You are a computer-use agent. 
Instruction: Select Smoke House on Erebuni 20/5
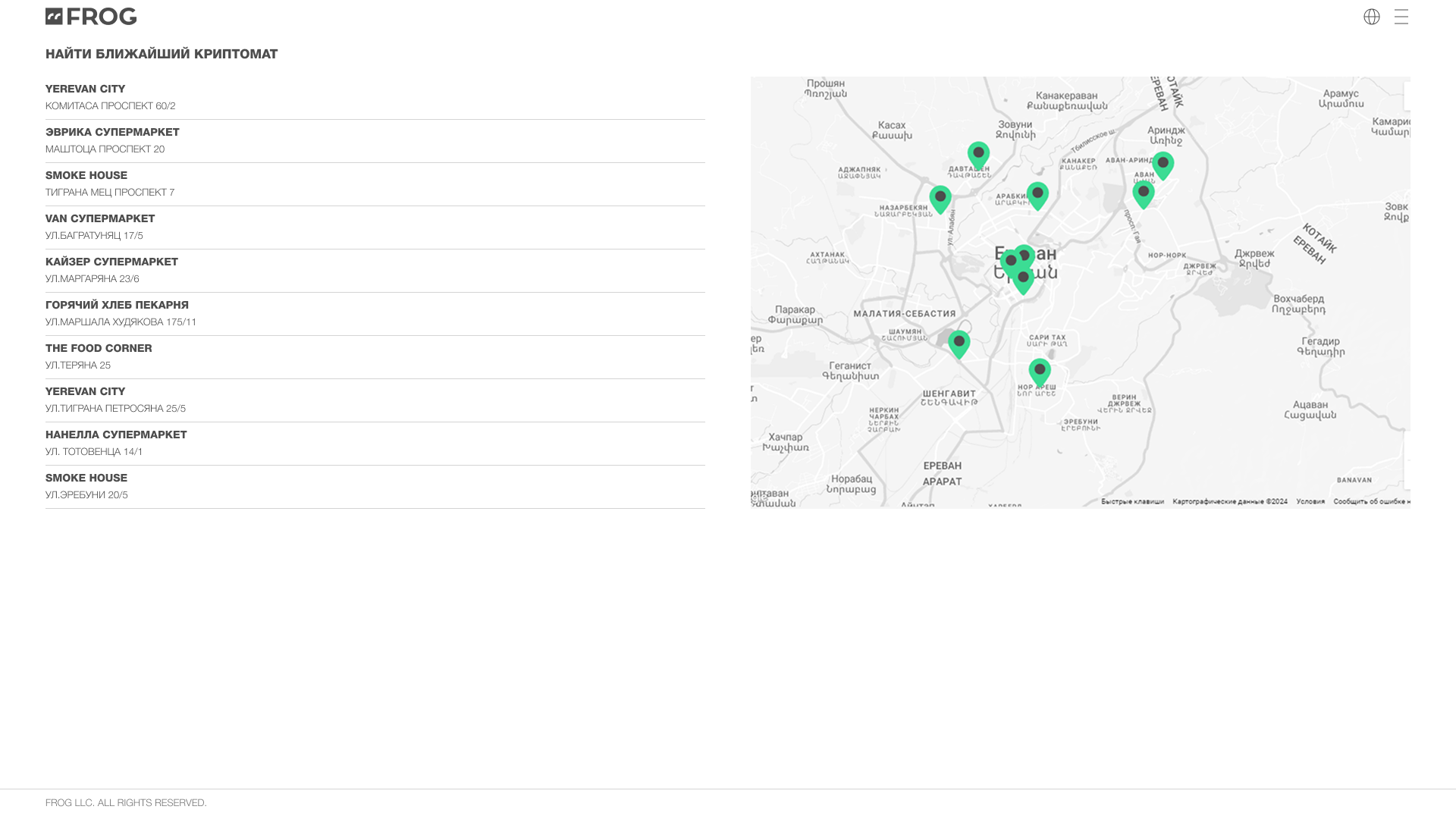click(86, 478)
